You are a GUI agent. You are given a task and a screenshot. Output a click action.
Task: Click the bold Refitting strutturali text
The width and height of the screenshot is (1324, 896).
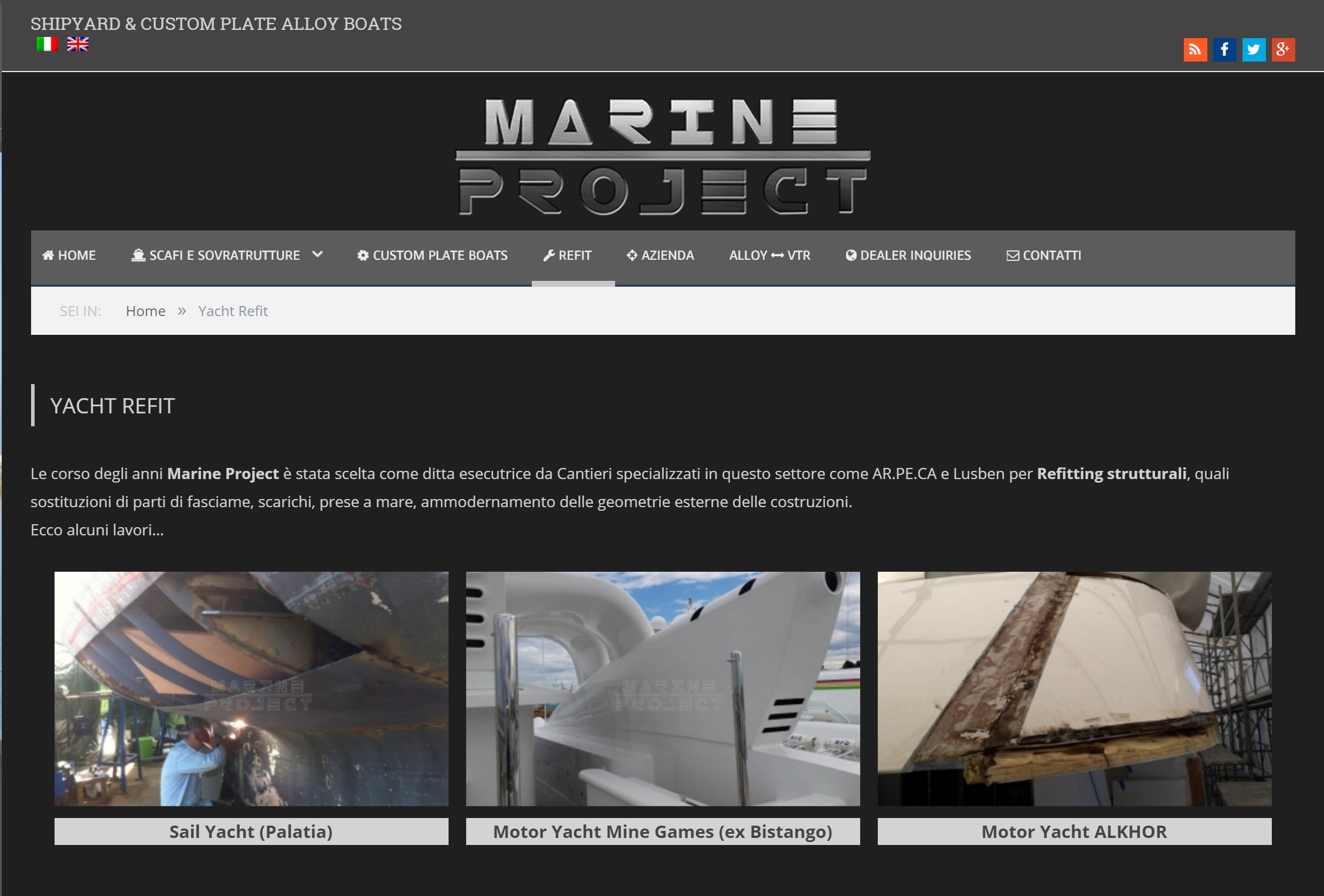pyautogui.click(x=1112, y=473)
